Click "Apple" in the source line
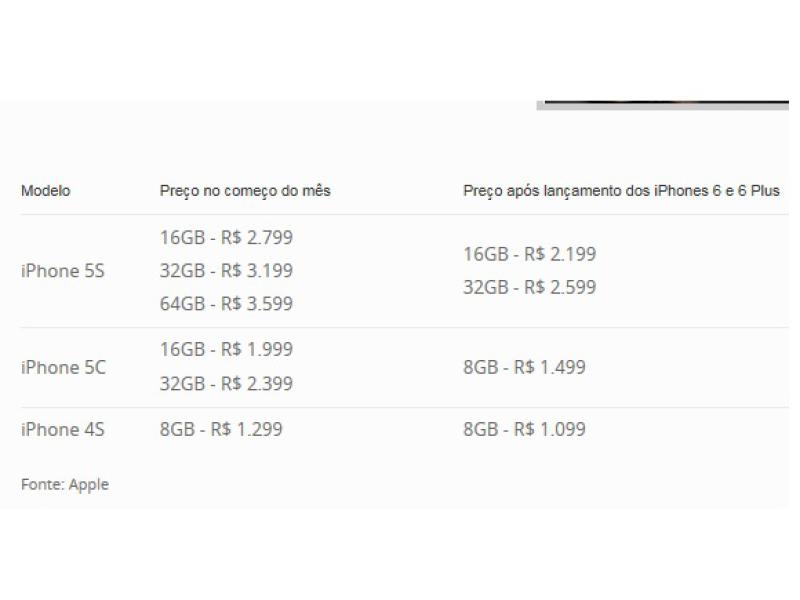800x600 pixels. 89,484
